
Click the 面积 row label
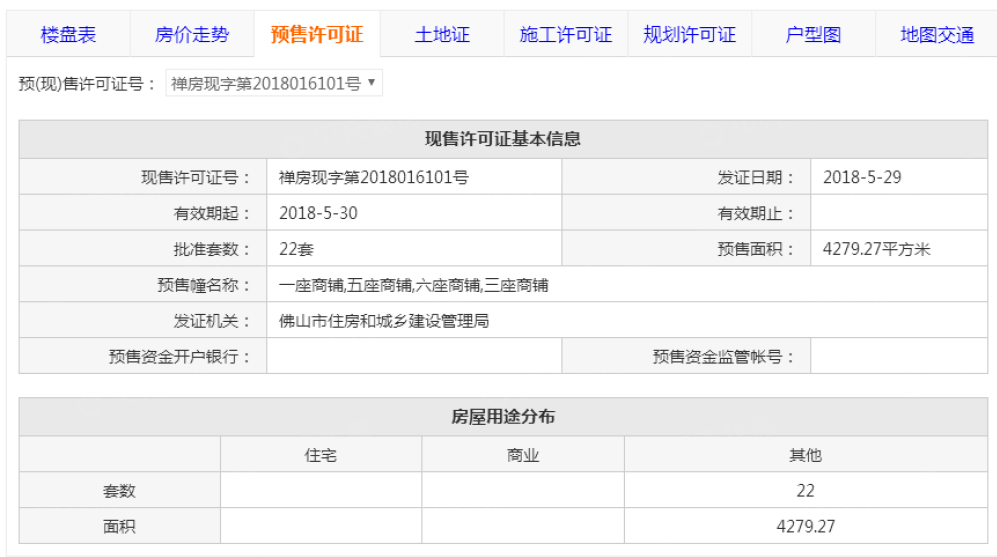pos(120,526)
